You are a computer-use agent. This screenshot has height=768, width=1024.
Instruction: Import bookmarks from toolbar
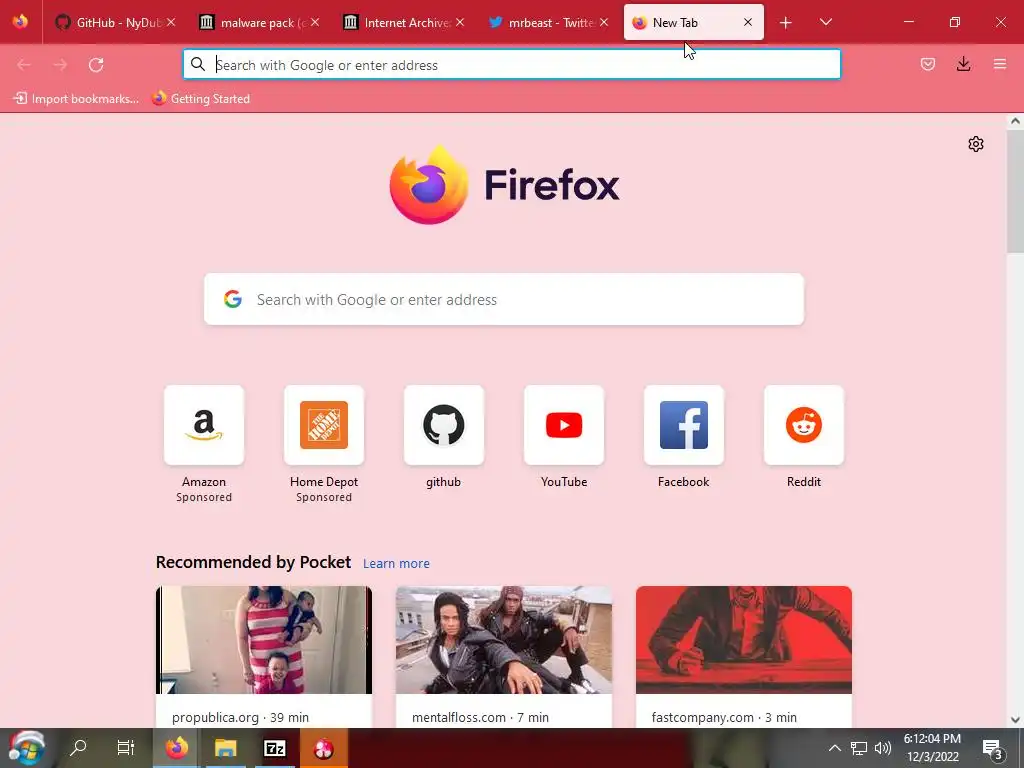pyautogui.click(x=76, y=99)
